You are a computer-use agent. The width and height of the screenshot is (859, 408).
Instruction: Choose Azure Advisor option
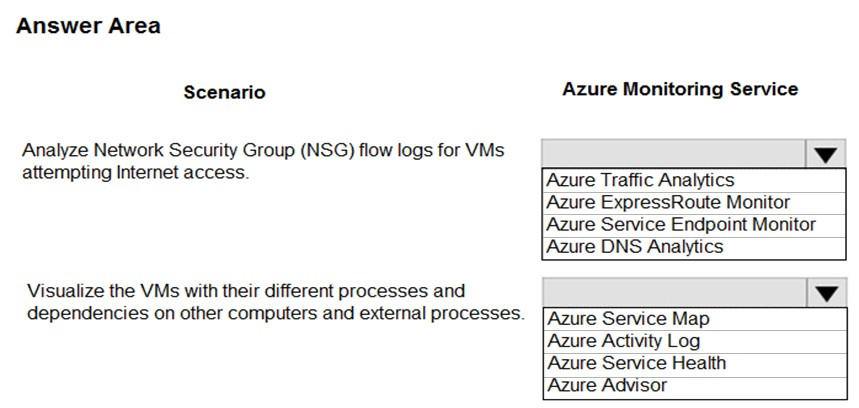pos(694,386)
